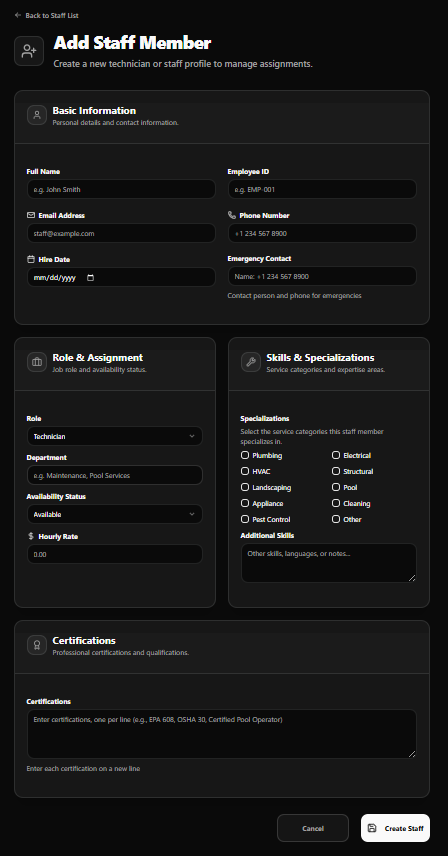Screen dimensions: 448x856
Task: Click the Create Staff button
Action: [x=396, y=828]
